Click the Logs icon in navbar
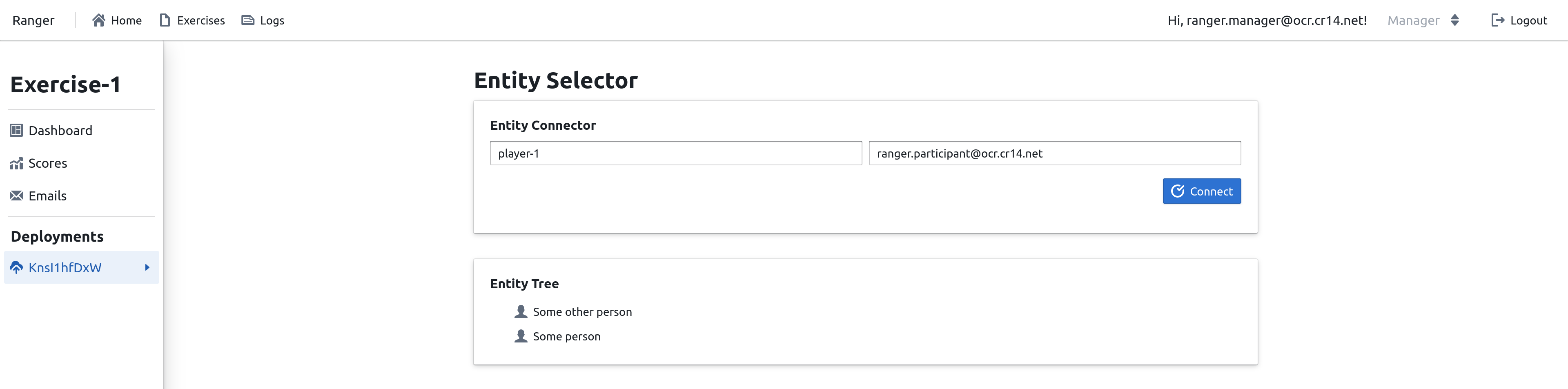This screenshot has width=1568, height=389. tap(247, 20)
